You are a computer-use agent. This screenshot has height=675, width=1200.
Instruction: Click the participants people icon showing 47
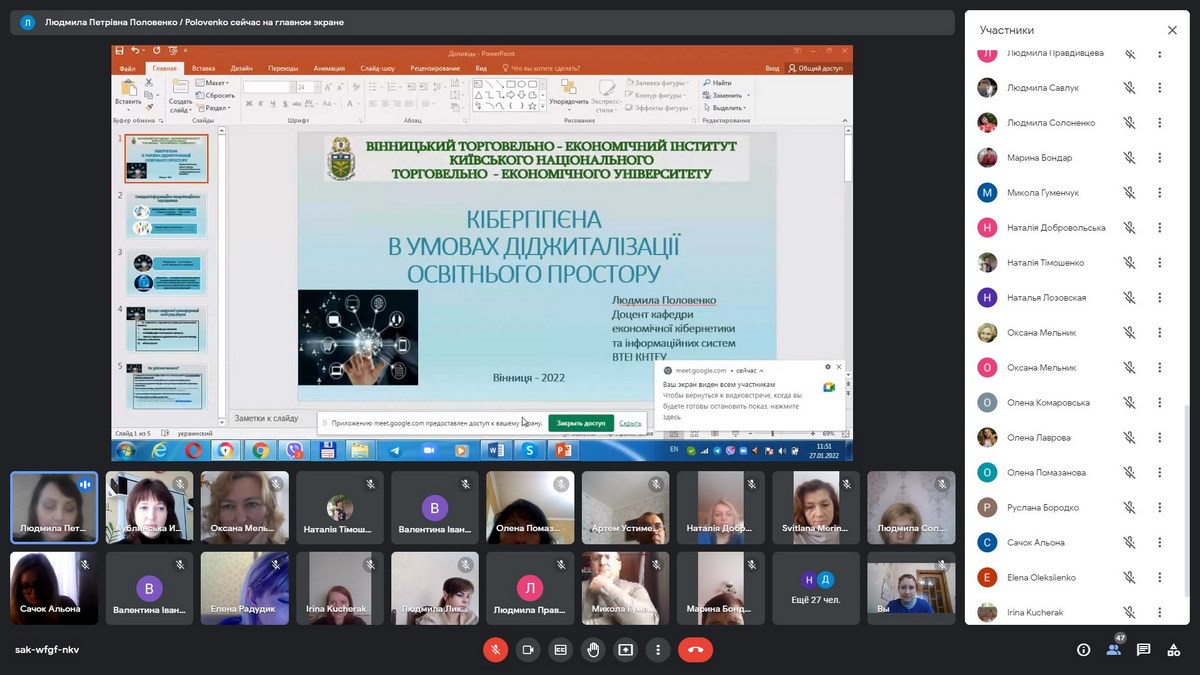click(x=1113, y=650)
